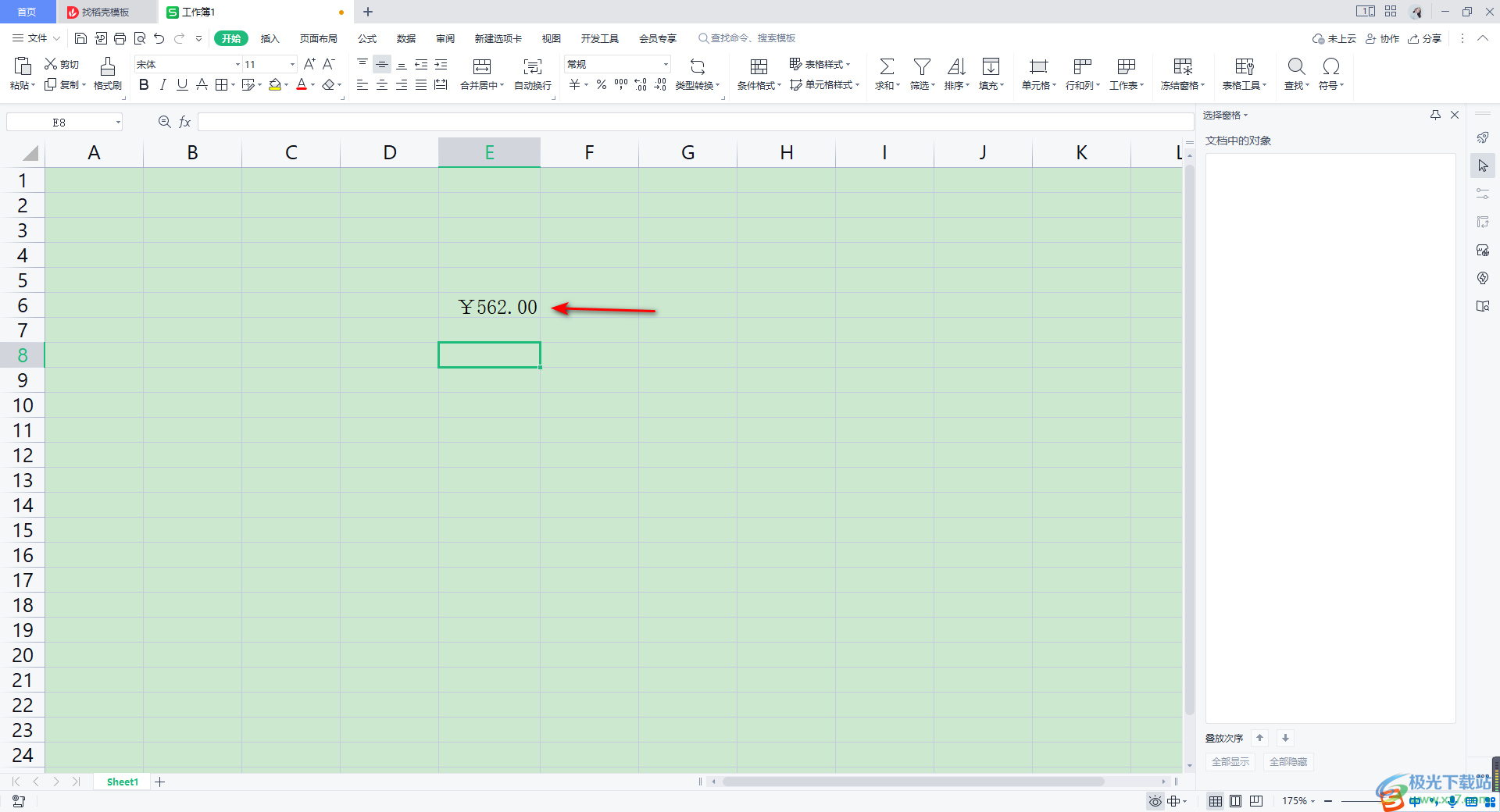Open the font name dropdown (宋体)

coord(238,64)
